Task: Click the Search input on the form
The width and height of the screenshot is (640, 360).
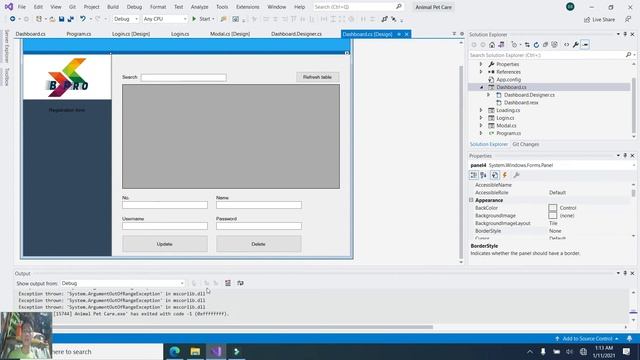Action: [184, 77]
